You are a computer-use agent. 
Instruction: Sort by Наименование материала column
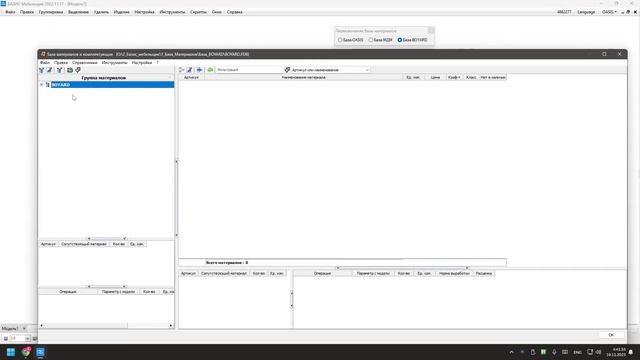pyautogui.click(x=304, y=77)
